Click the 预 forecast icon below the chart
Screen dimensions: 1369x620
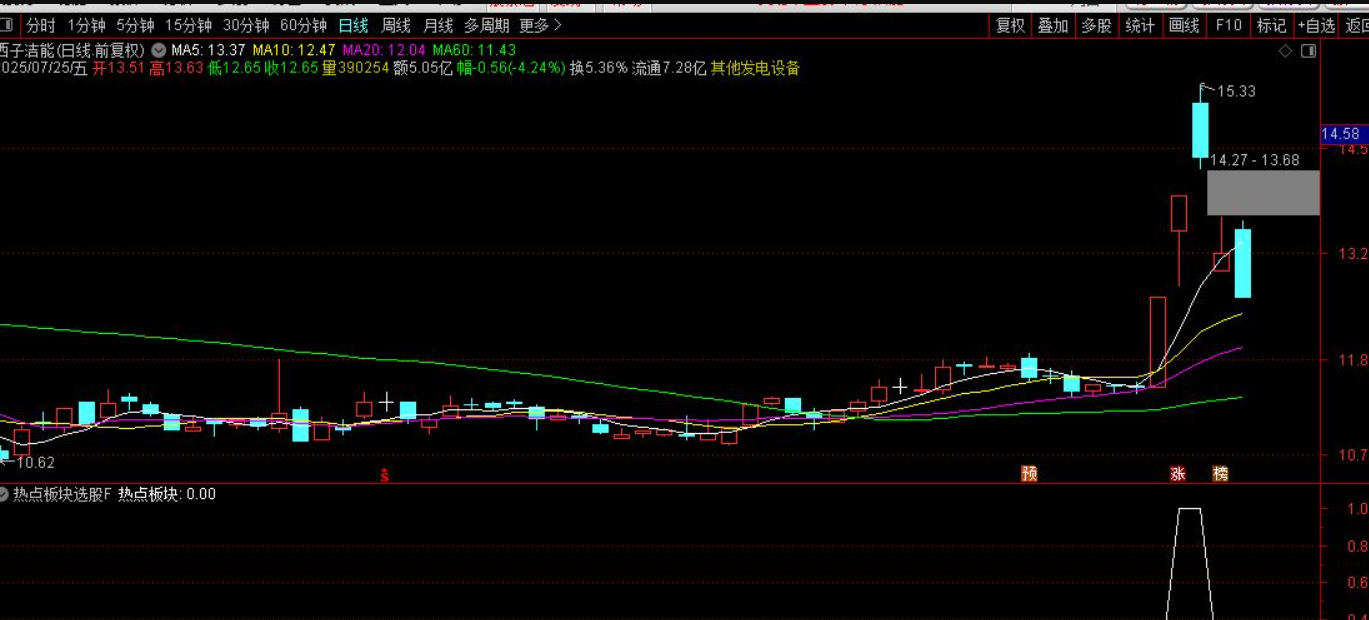(x=1028, y=471)
